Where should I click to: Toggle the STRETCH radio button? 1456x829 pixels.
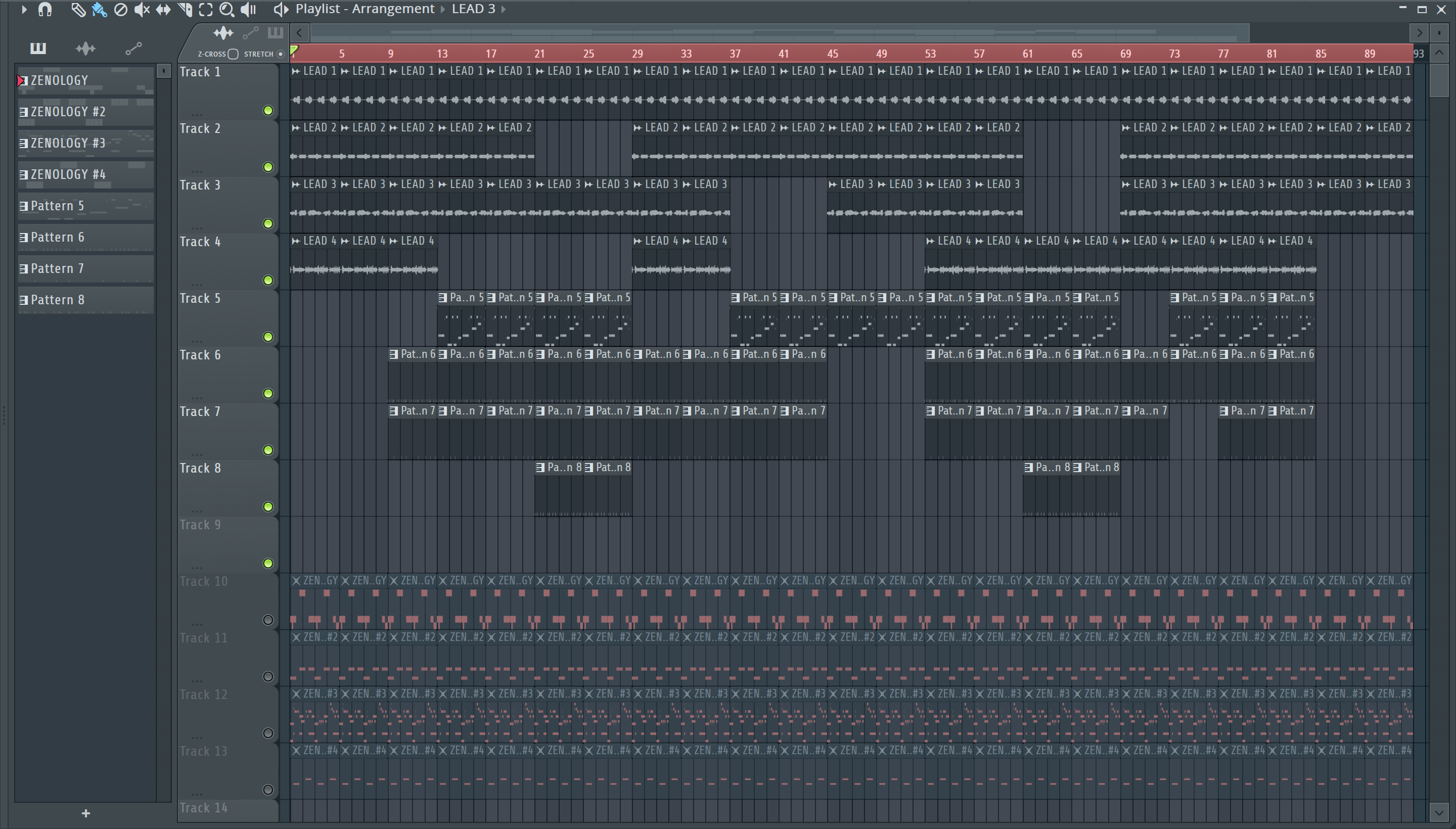tap(280, 54)
